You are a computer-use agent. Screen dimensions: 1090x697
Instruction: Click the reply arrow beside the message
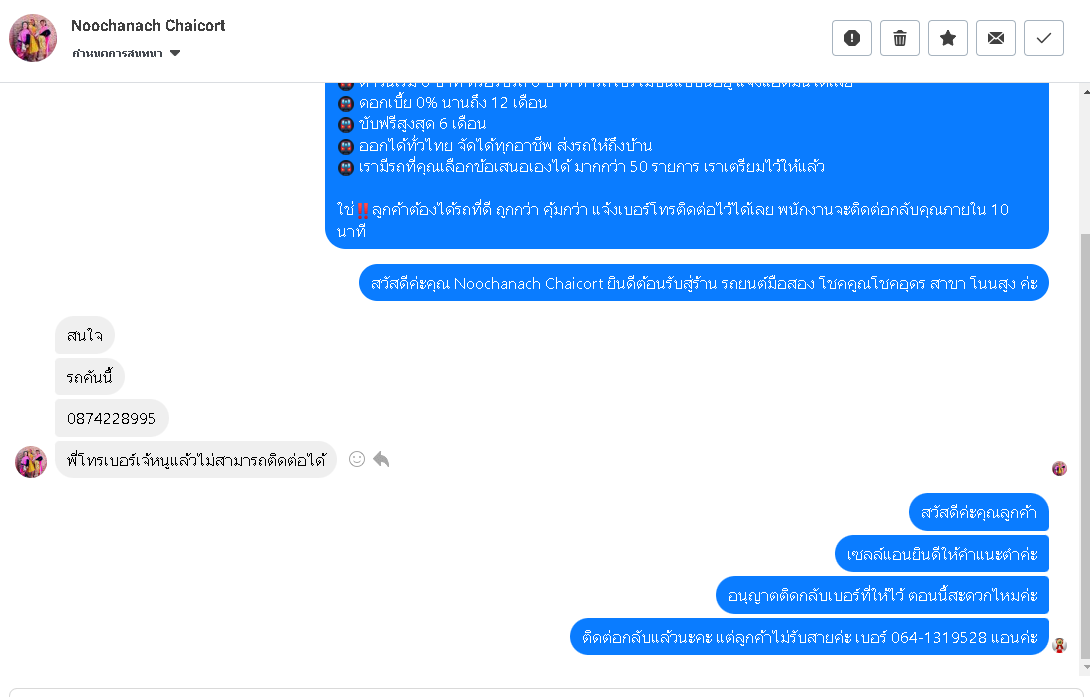[x=381, y=459]
